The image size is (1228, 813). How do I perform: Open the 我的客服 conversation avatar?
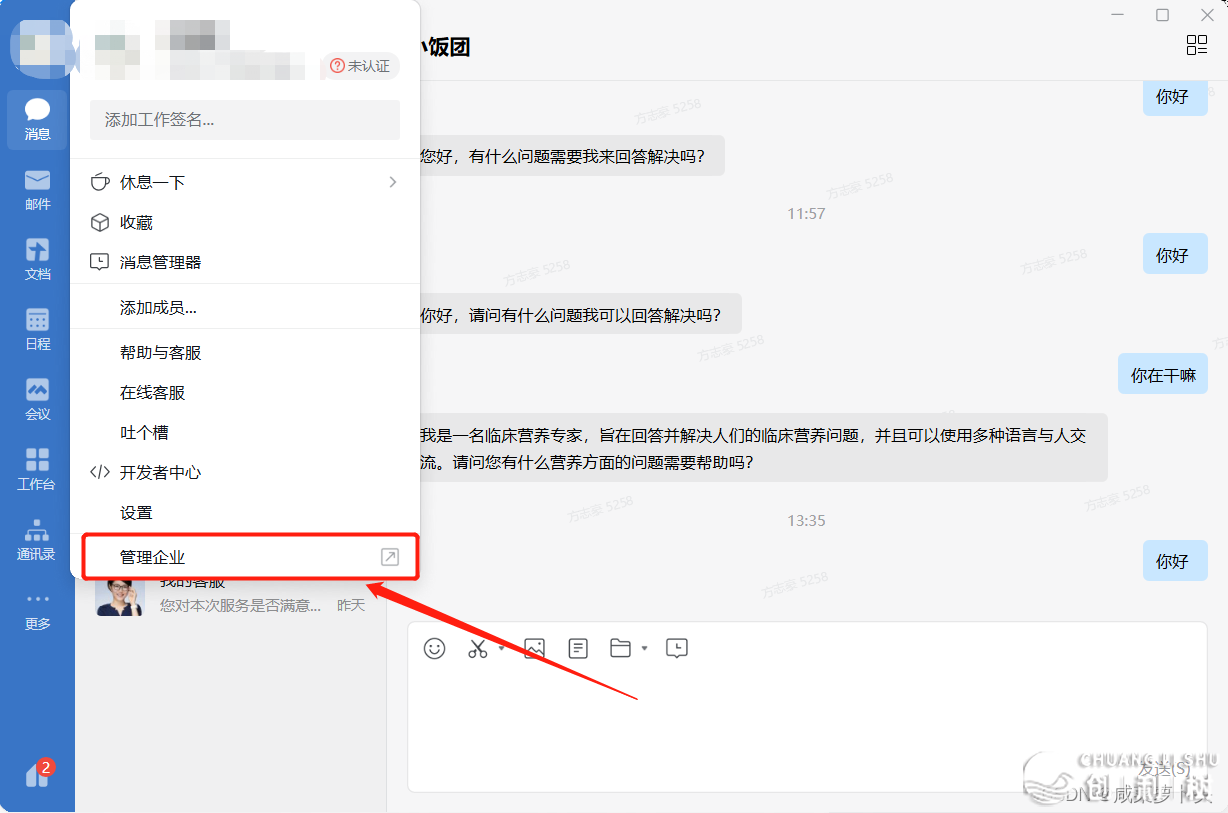point(120,596)
